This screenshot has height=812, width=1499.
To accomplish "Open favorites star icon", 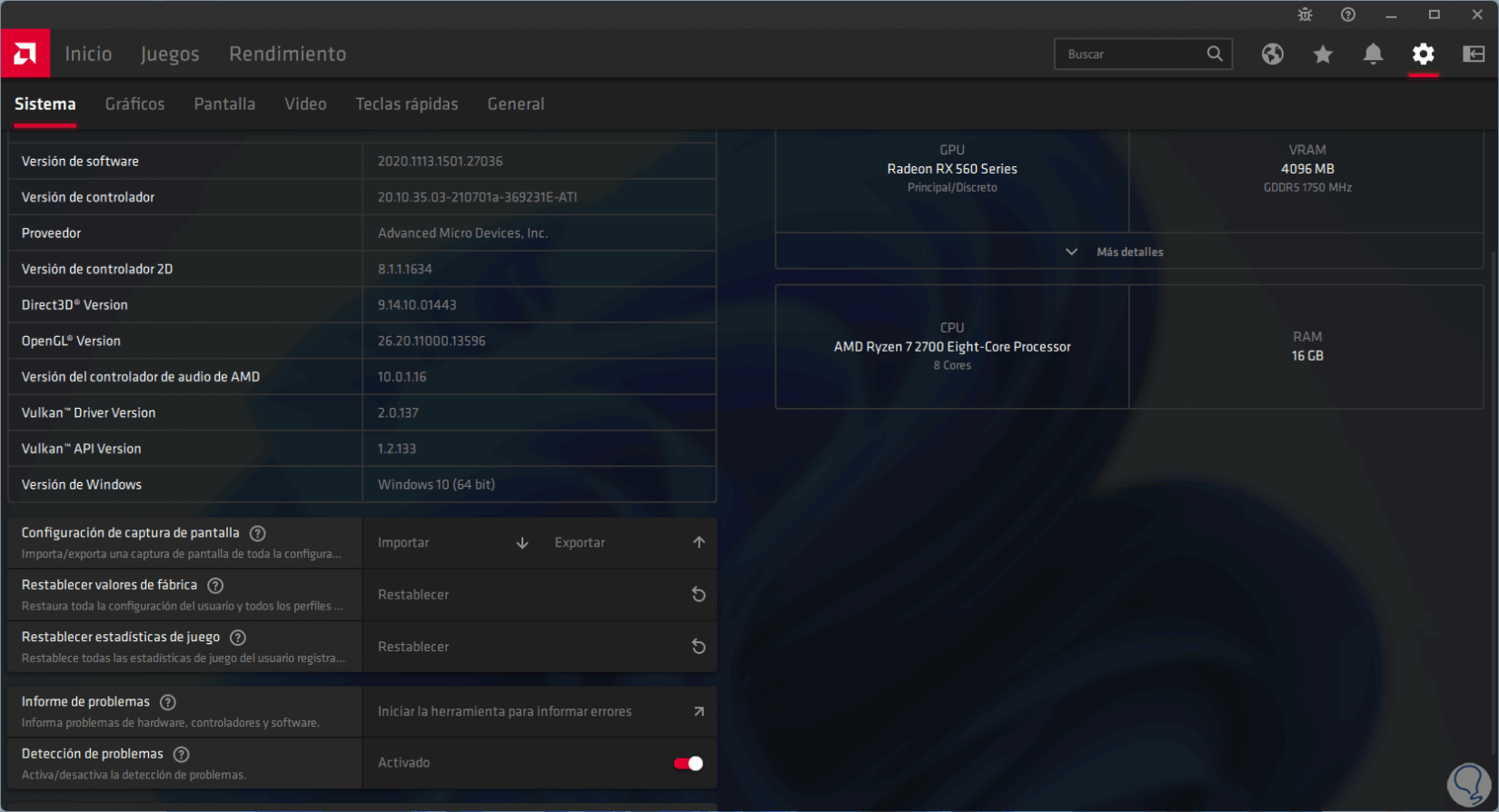I will coord(1323,54).
